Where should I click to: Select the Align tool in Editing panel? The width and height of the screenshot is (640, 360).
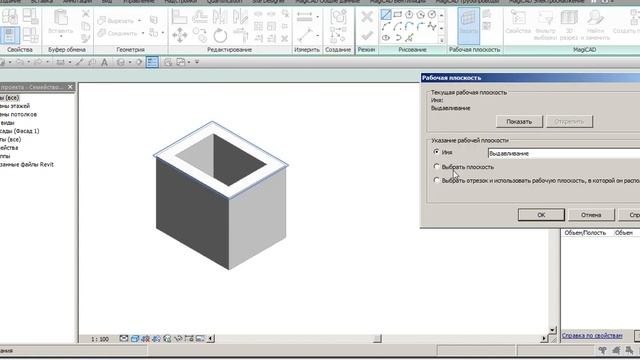(x=179, y=17)
